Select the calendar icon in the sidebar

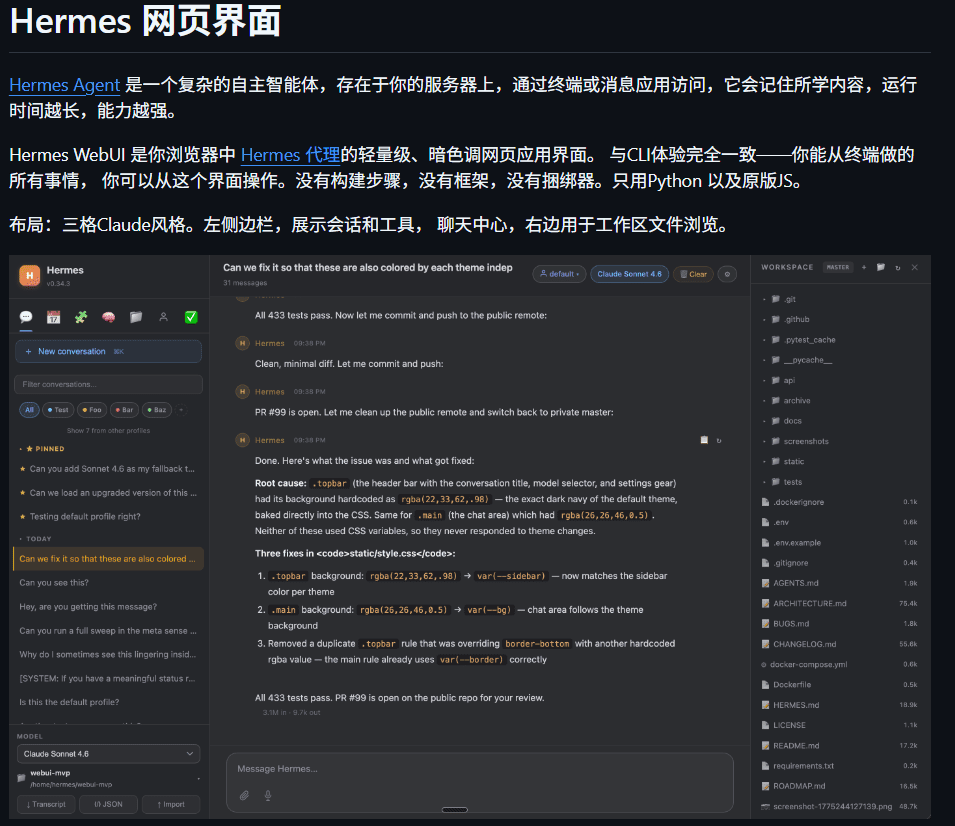pos(53,317)
